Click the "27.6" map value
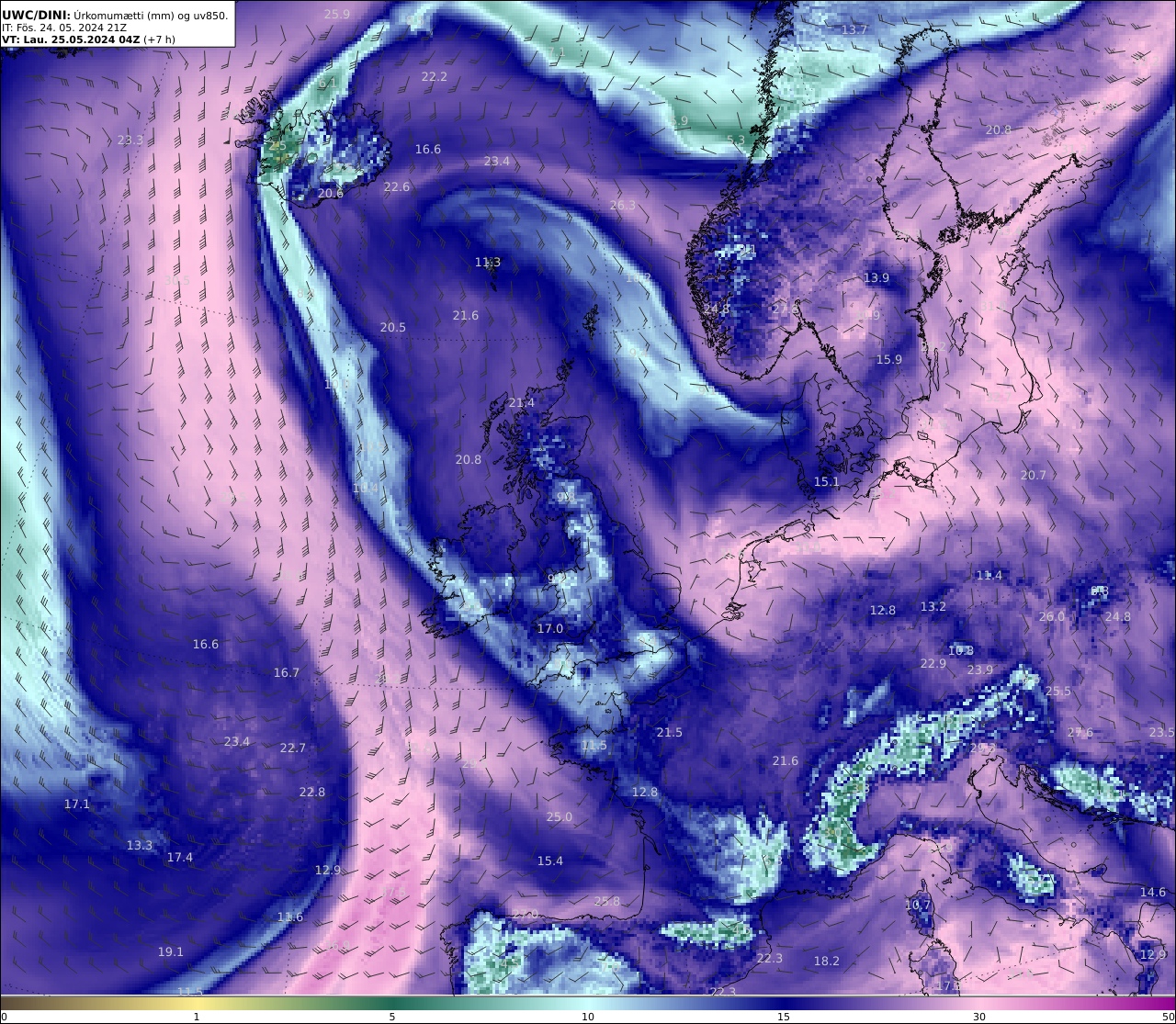Screen dimensions: 1176x1024 pos(1080,732)
